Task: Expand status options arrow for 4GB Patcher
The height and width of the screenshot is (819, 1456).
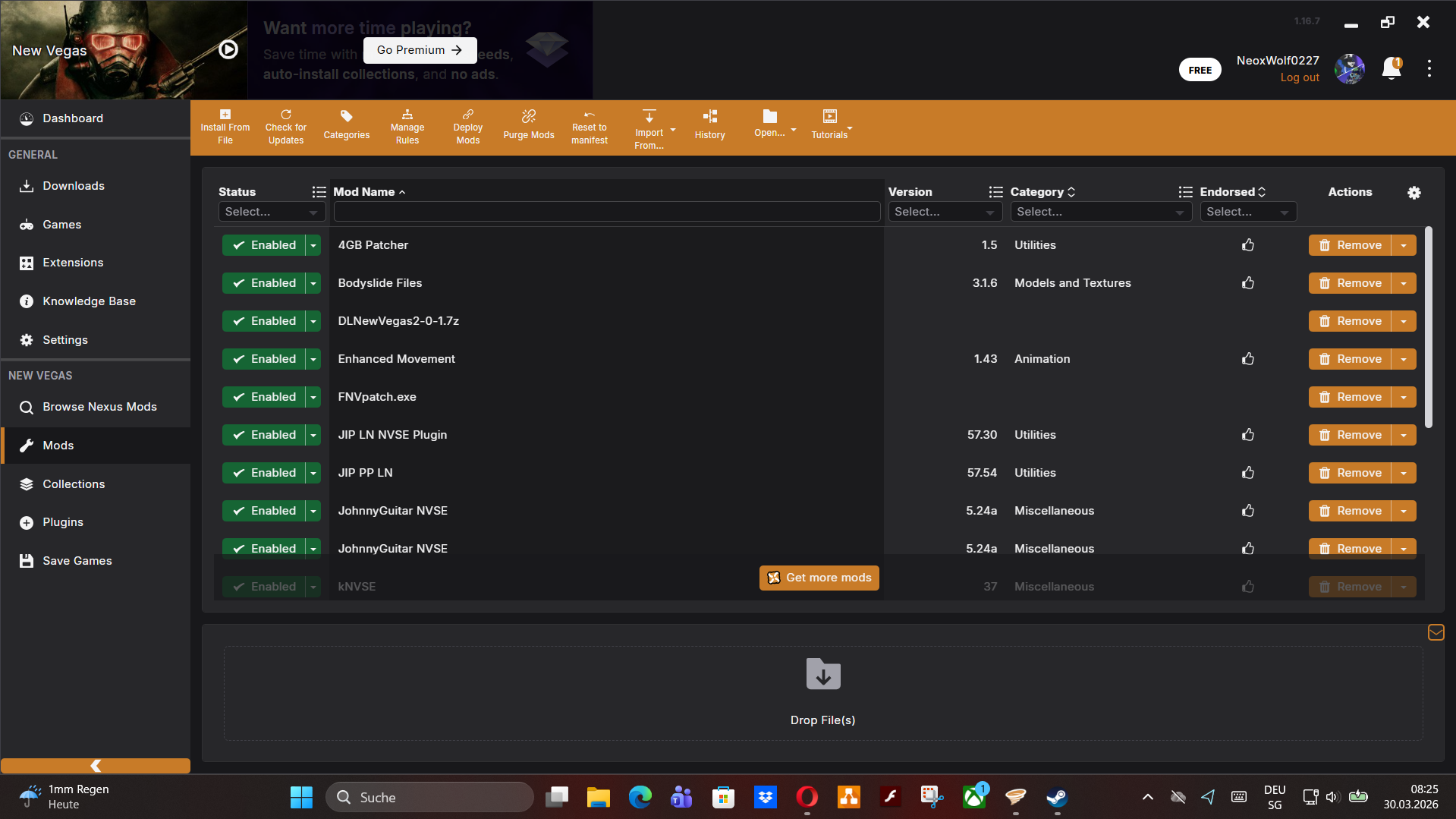Action: click(x=313, y=245)
